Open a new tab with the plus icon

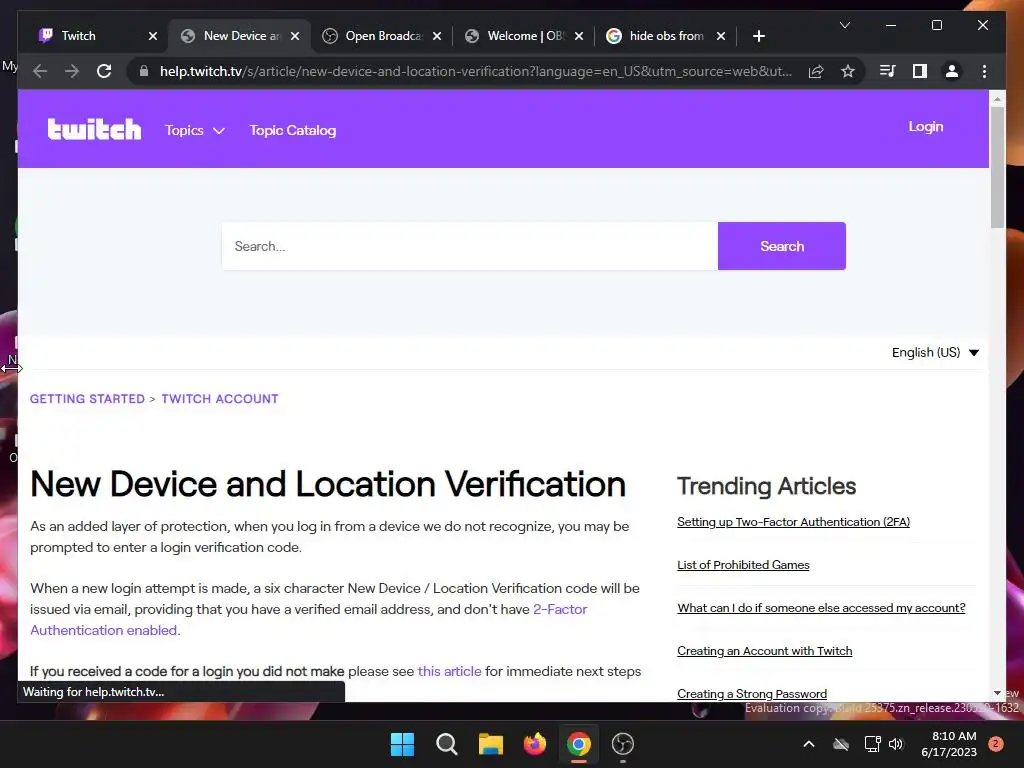[x=758, y=36]
